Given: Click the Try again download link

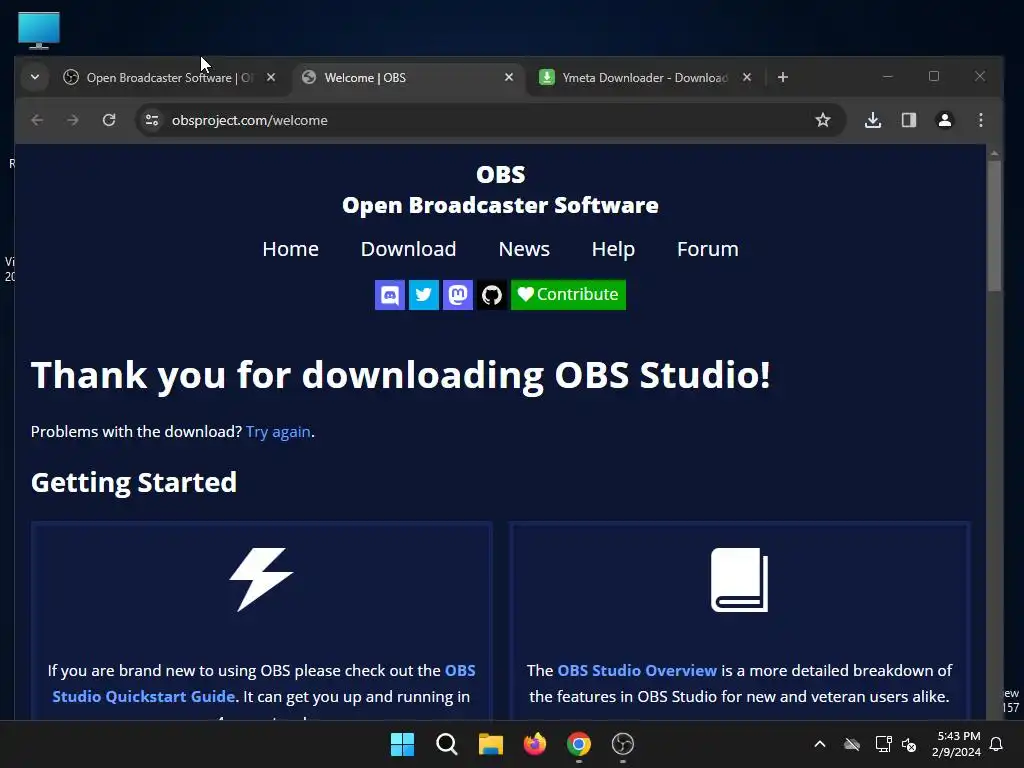Looking at the screenshot, I should click(x=278, y=432).
